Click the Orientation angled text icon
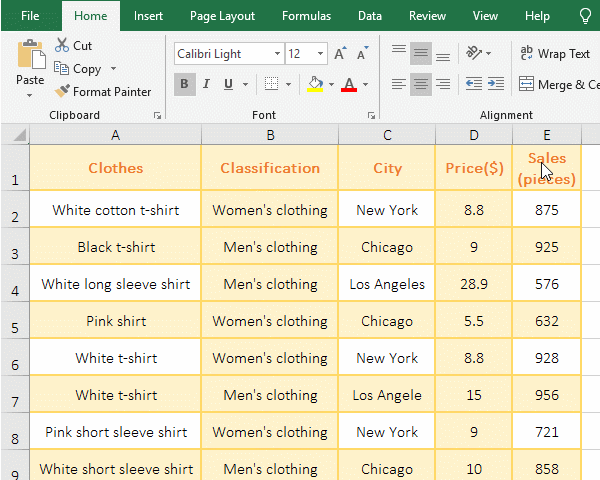 (x=473, y=53)
